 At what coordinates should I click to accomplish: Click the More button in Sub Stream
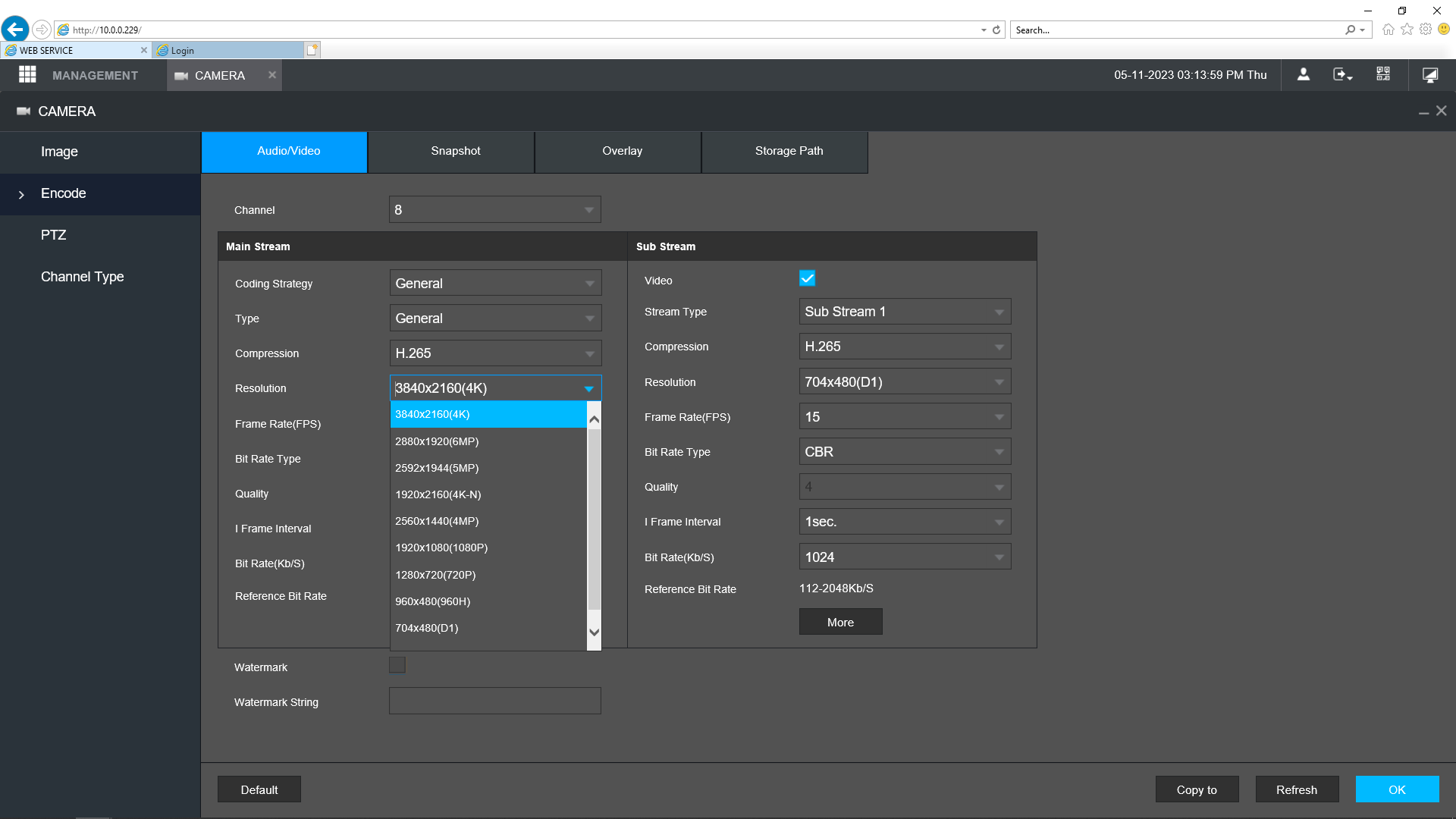coord(840,622)
